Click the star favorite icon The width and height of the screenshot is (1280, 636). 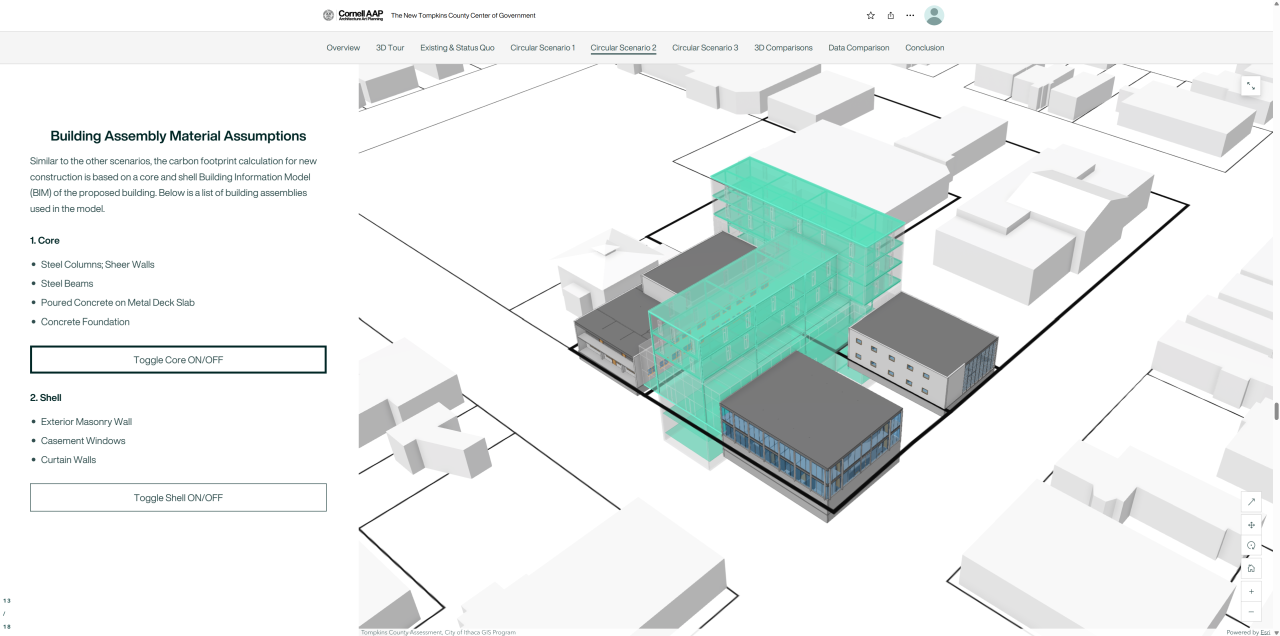[x=869, y=15]
